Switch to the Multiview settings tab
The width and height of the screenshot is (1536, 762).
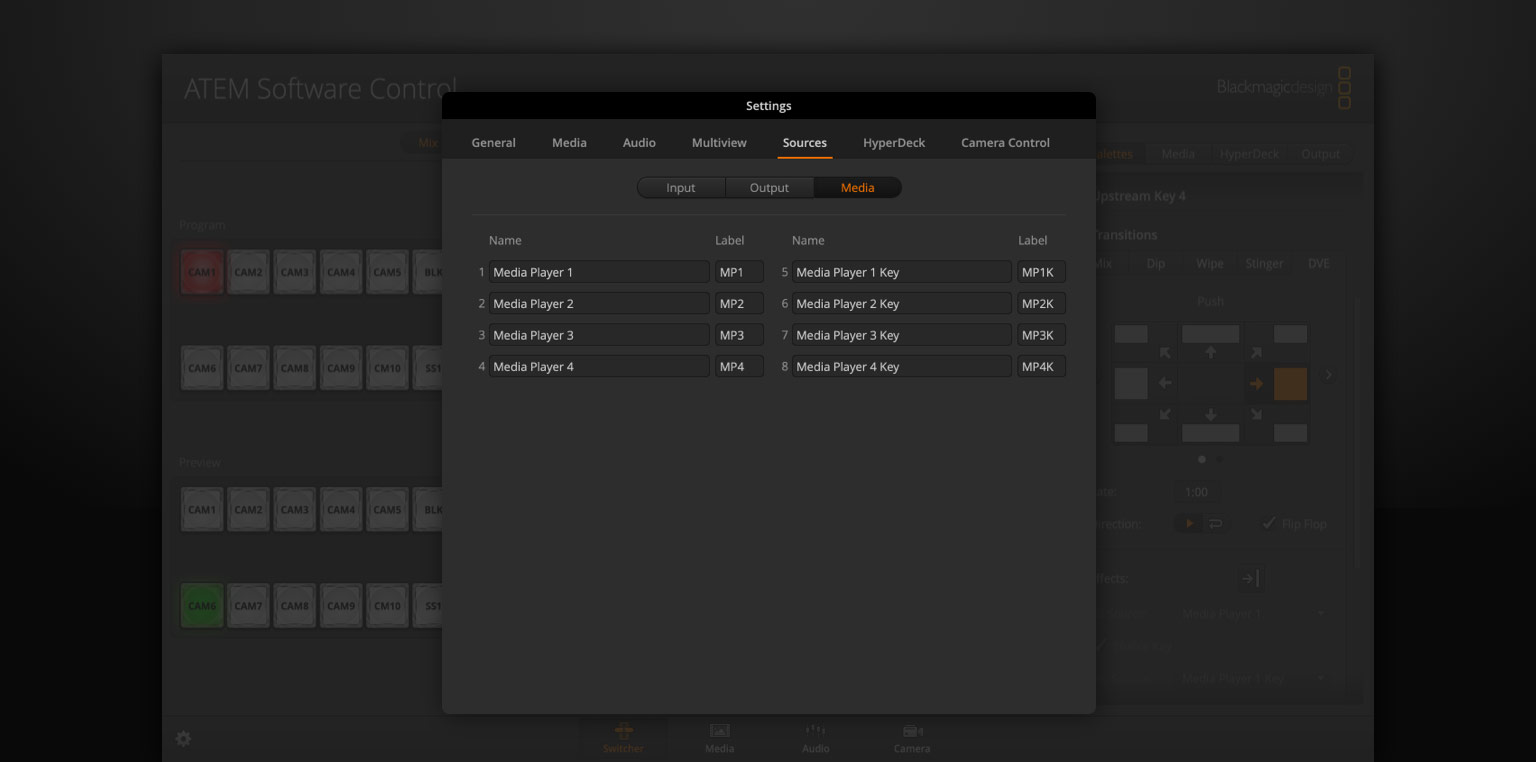coord(719,143)
